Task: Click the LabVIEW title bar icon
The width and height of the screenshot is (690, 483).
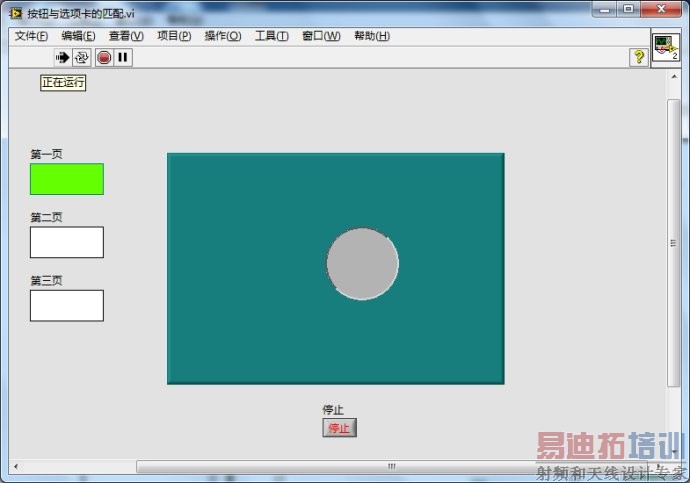Action: pos(15,14)
